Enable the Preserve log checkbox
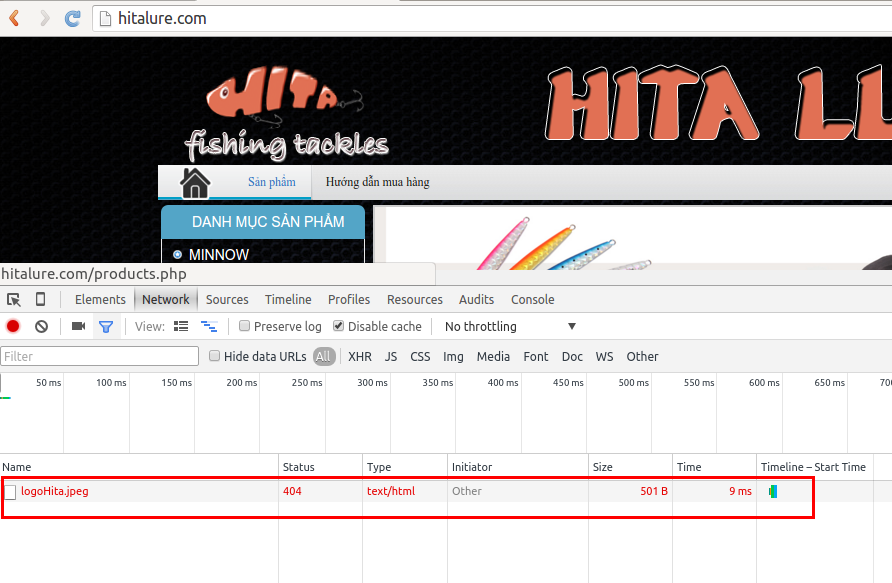 [245, 326]
